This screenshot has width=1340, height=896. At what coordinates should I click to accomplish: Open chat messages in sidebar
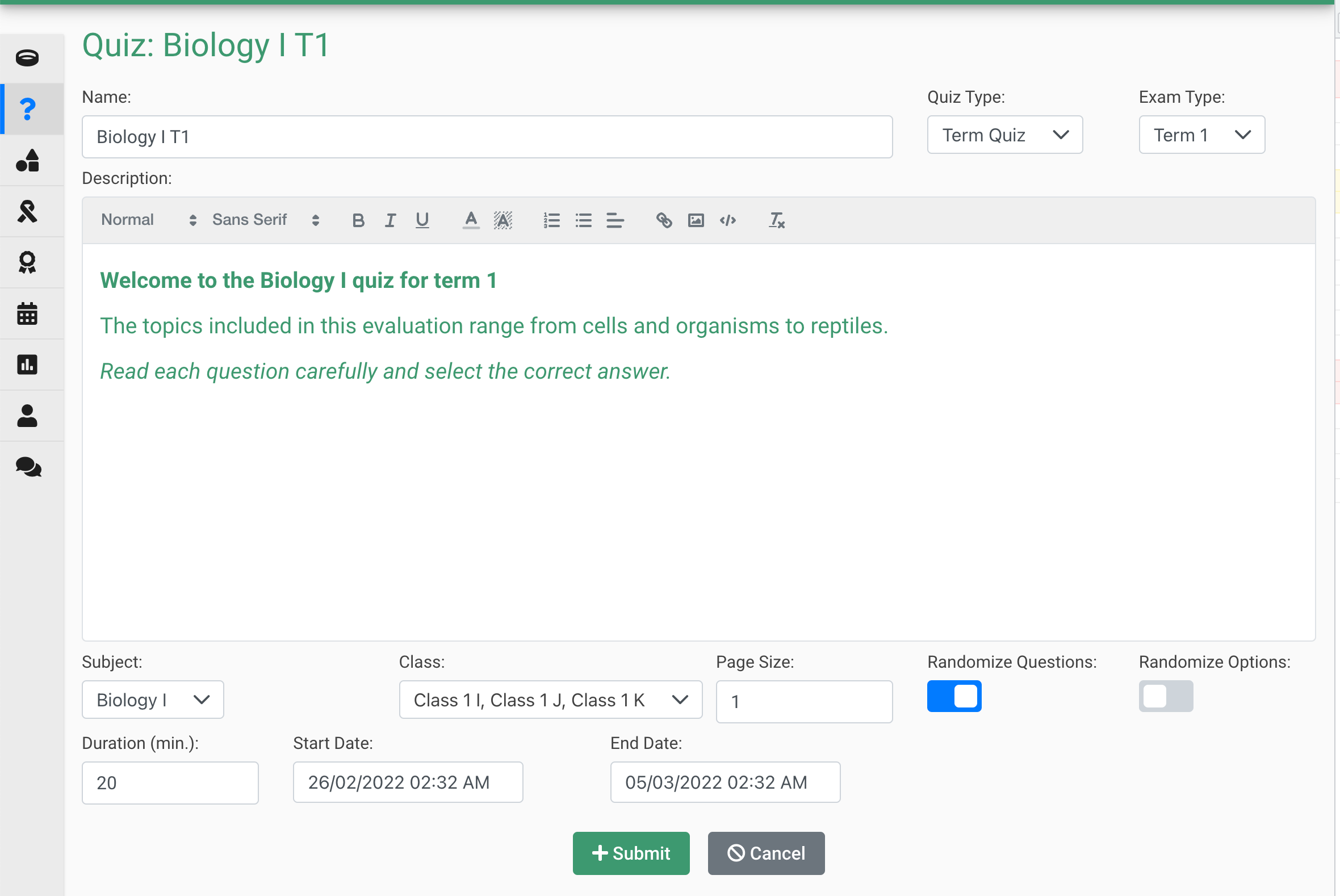27,467
